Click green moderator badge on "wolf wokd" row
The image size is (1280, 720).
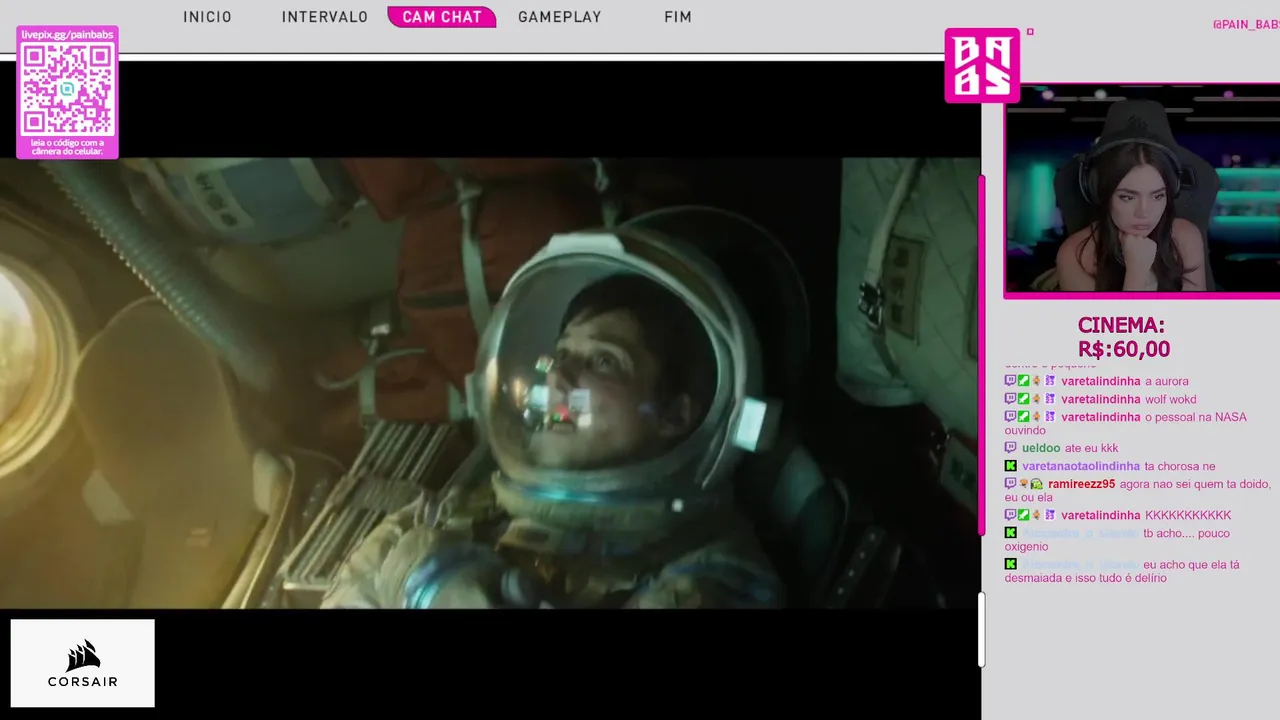click(1024, 399)
